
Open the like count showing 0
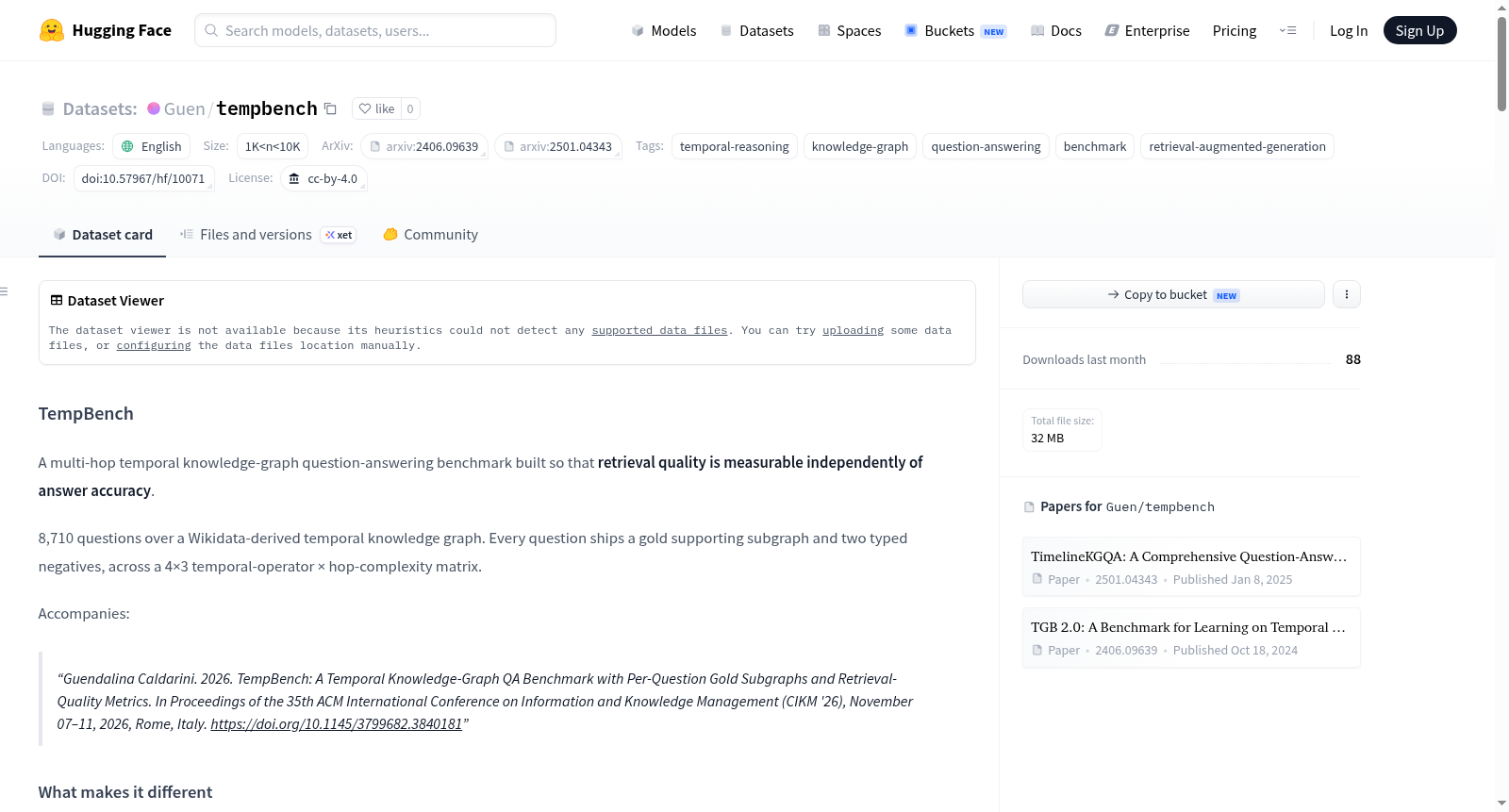coord(410,108)
